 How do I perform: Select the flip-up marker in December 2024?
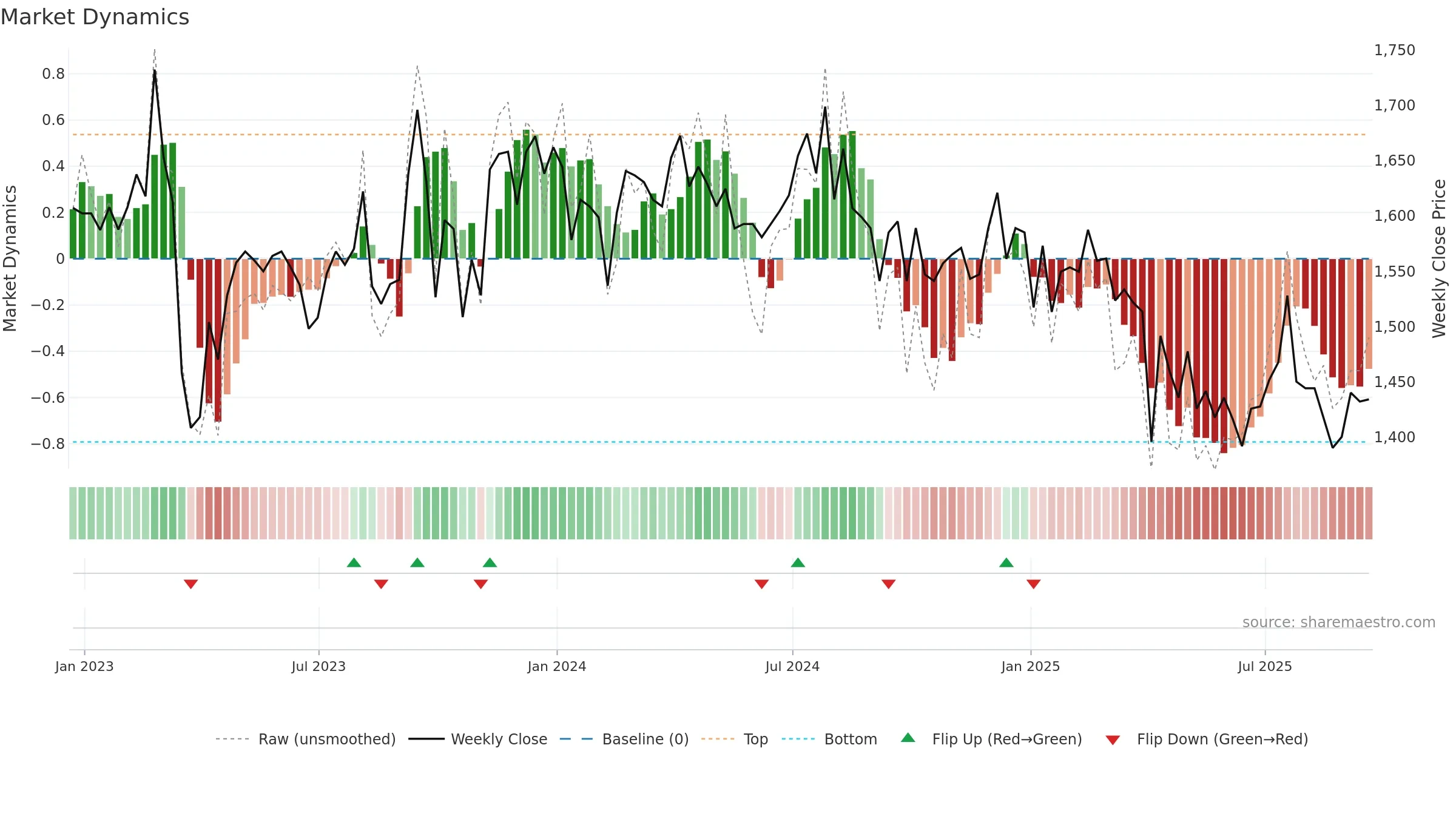coord(1006,562)
